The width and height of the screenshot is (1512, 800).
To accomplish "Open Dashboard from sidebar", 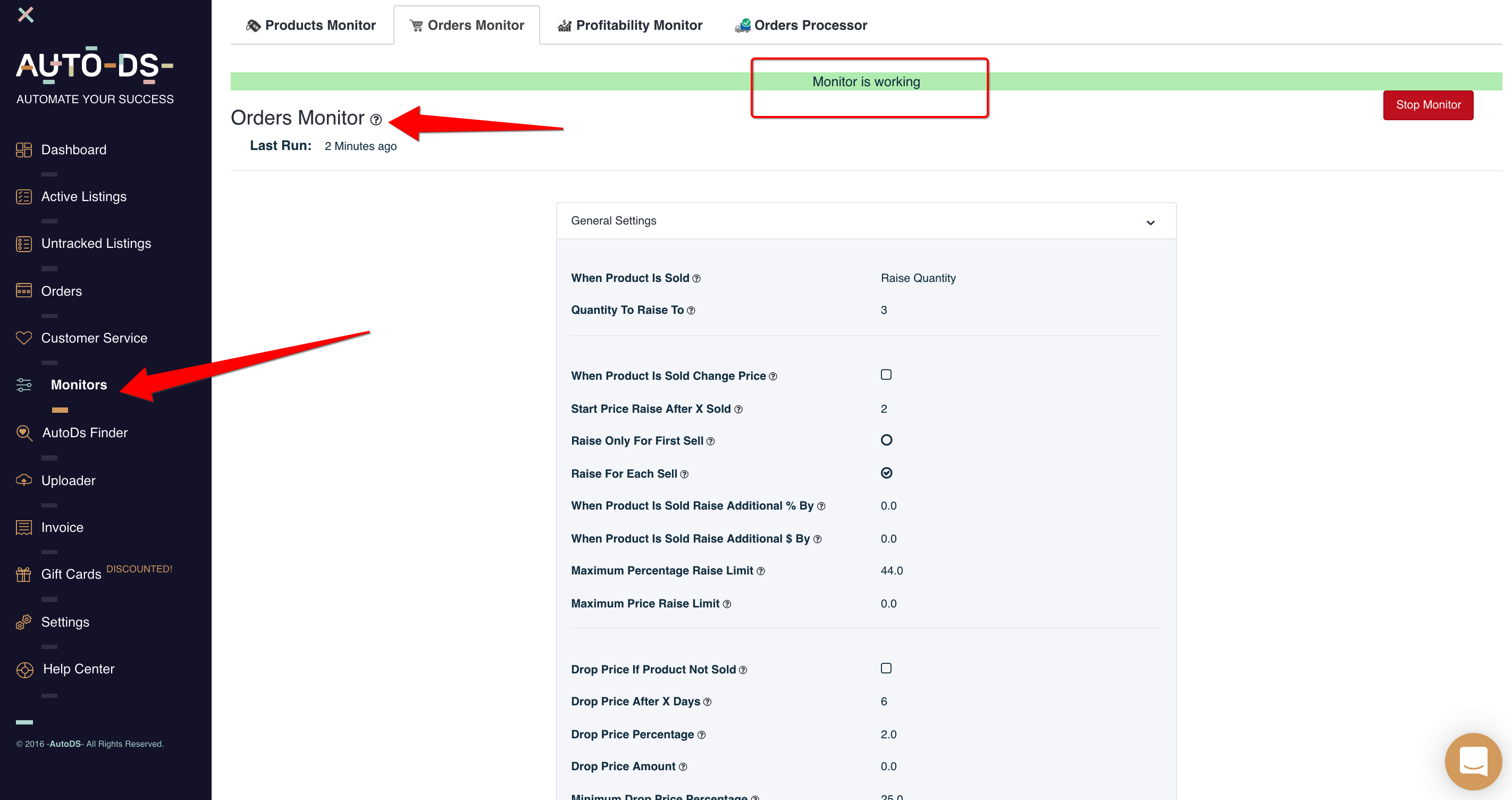I will coord(74,150).
